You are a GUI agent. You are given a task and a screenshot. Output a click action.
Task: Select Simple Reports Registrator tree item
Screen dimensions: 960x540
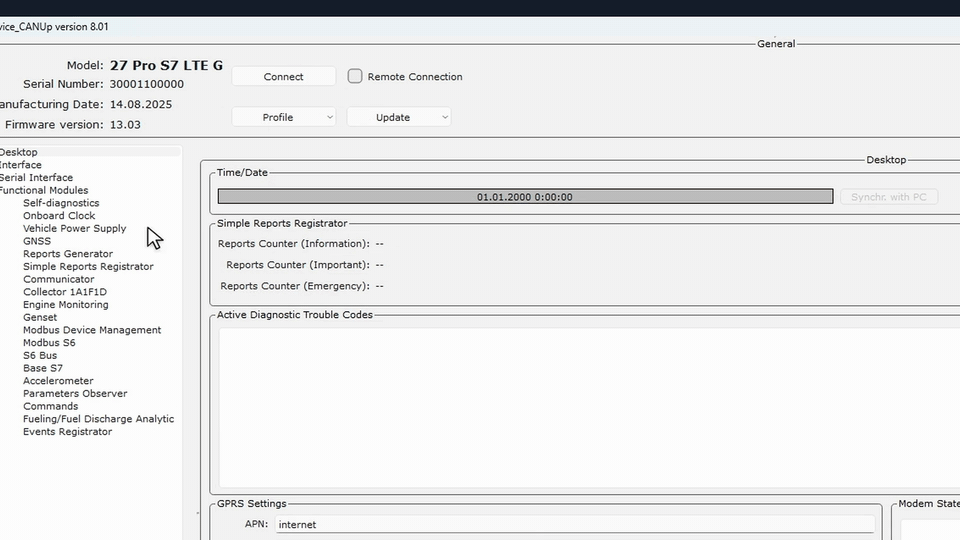(x=88, y=266)
